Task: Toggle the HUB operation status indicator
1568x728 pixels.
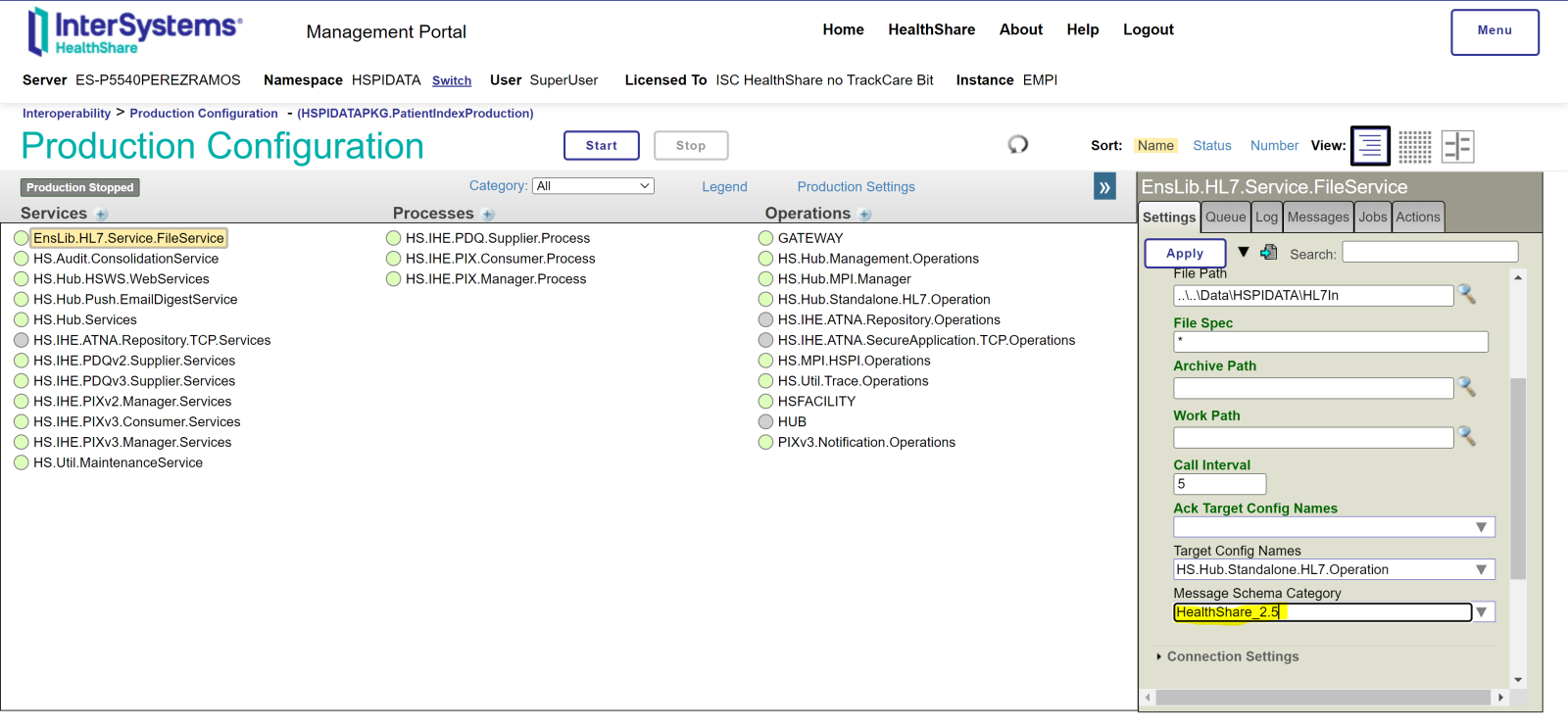Action: click(x=765, y=422)
